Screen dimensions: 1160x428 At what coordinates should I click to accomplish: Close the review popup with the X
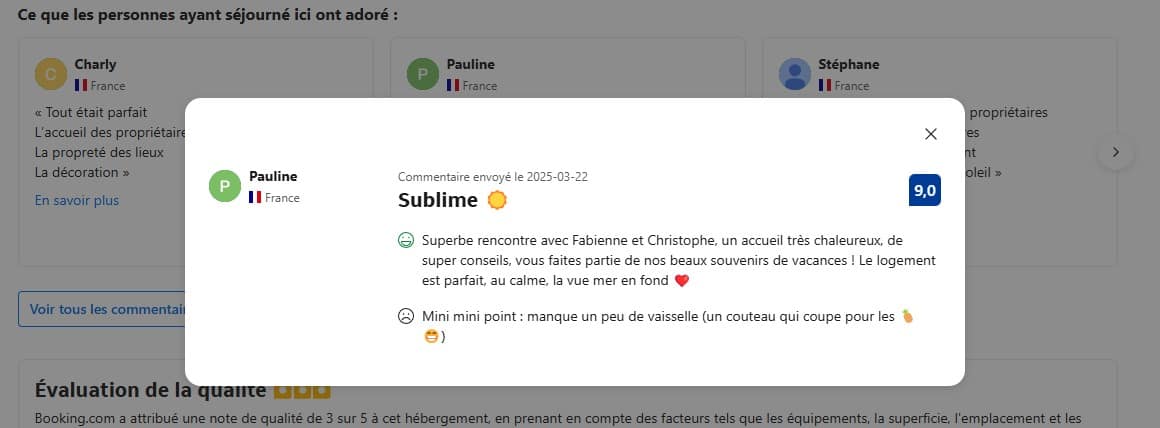[x=931, y=134]
